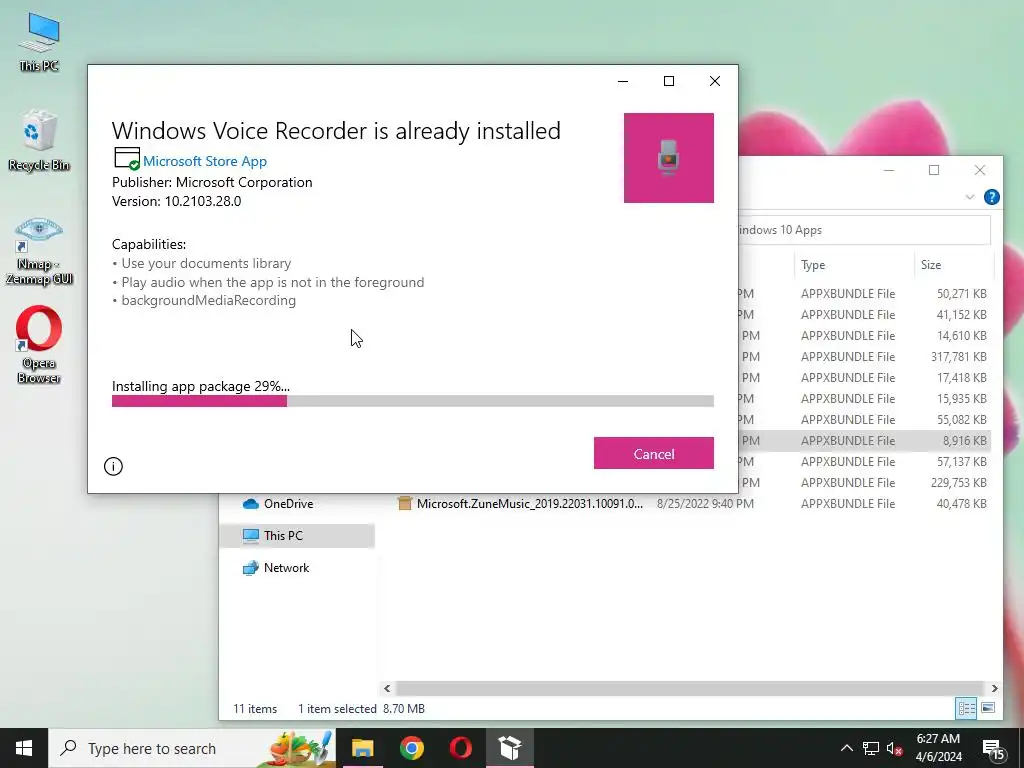The height and width of the screenshot is (768, 1024).
Task: Select the row with size 317,781 KB
Action: 865,357
